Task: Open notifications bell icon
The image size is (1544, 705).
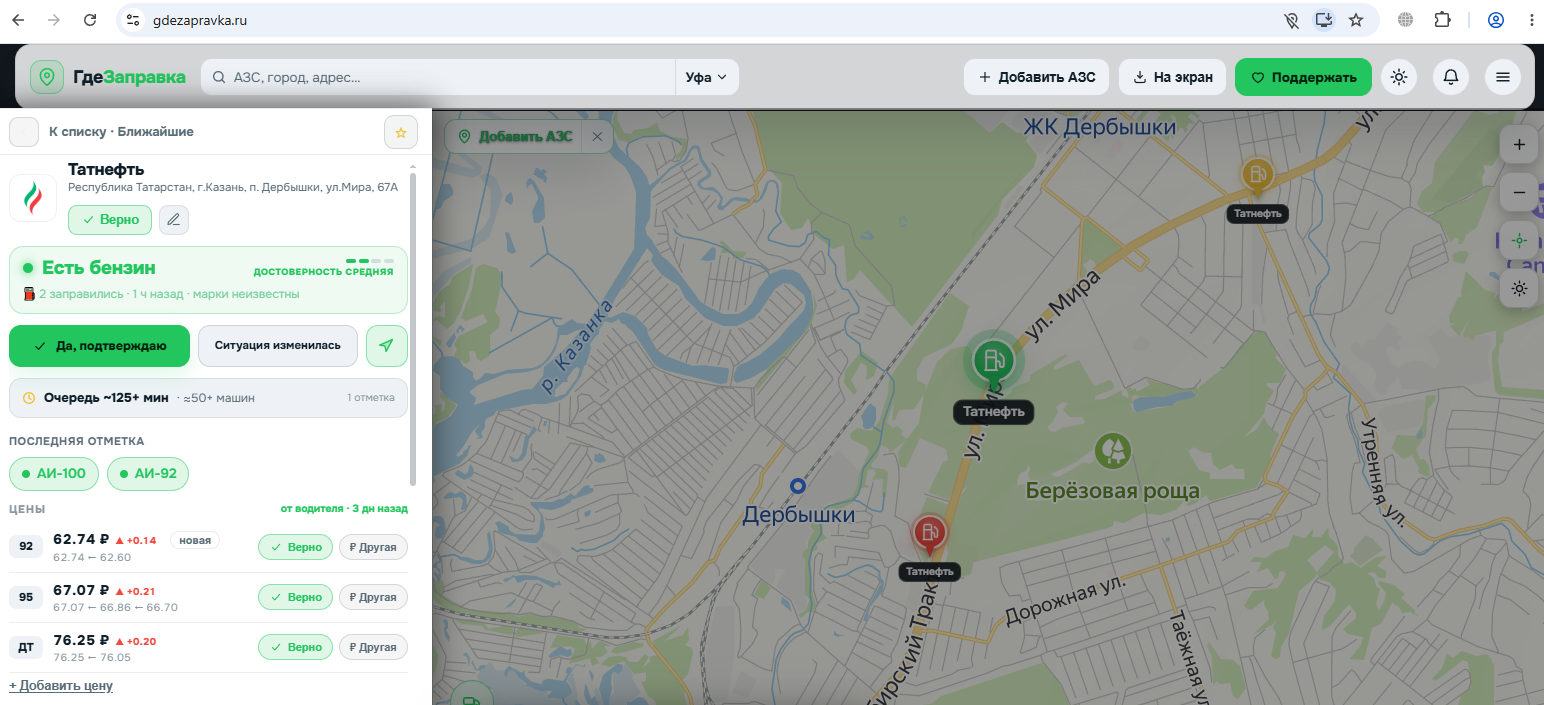Action: tap(1450, 77)
